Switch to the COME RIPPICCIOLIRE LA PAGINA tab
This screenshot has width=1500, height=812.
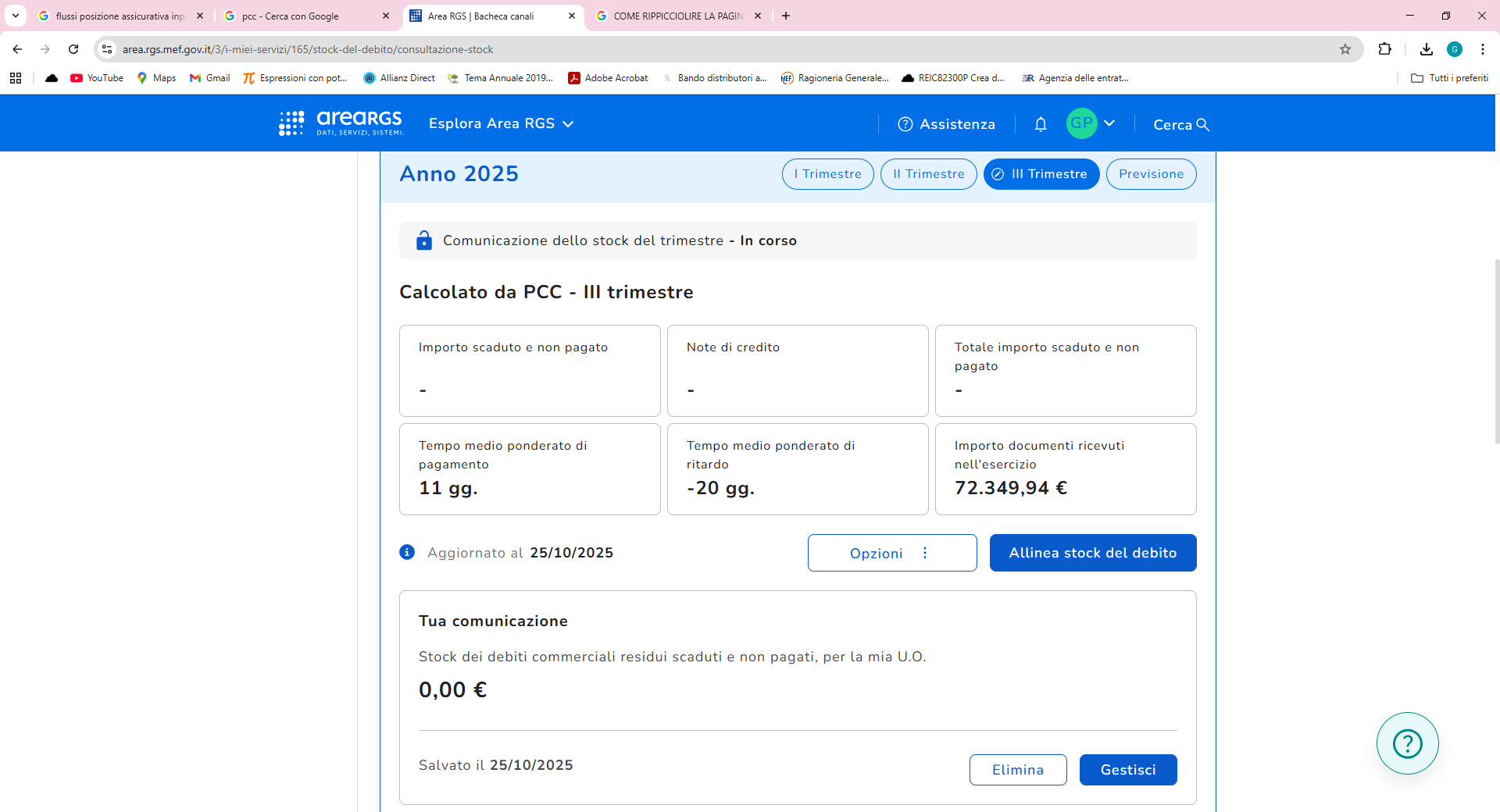tap(672, 16)
